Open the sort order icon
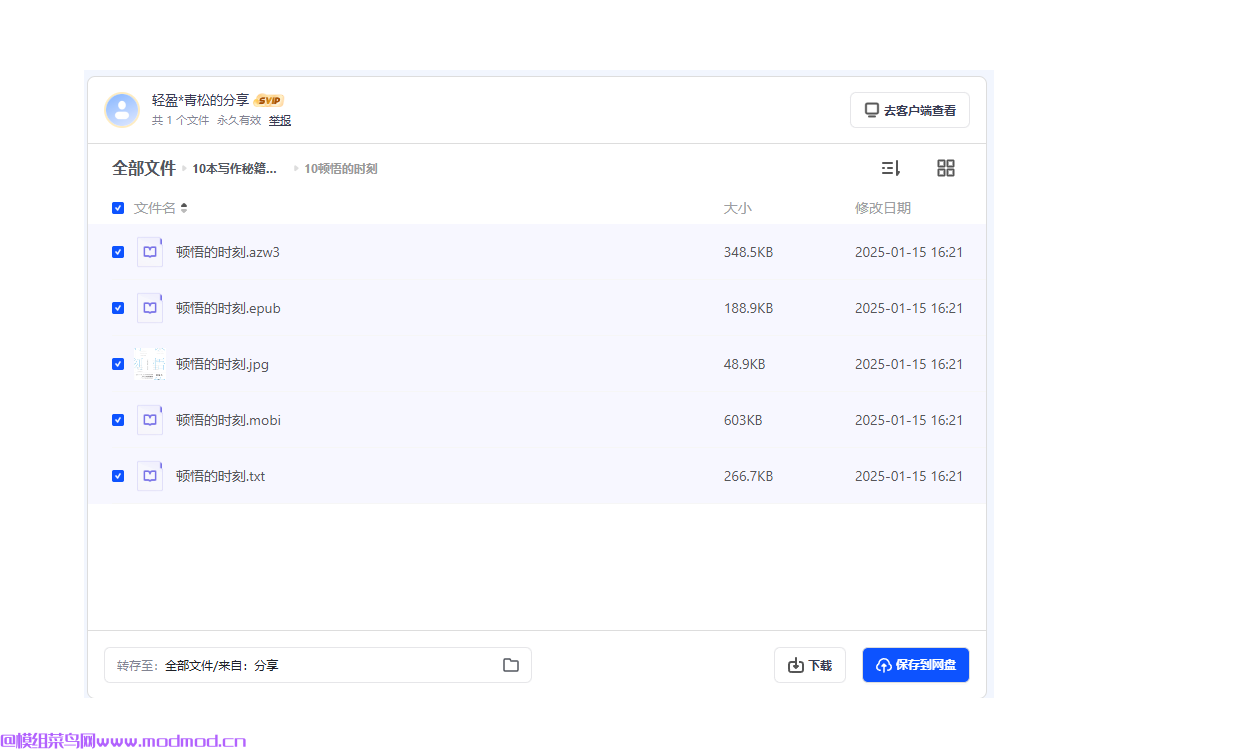The height and width of the screenshot is (749, 1246). pyautogui.click(x=890, y=168)
